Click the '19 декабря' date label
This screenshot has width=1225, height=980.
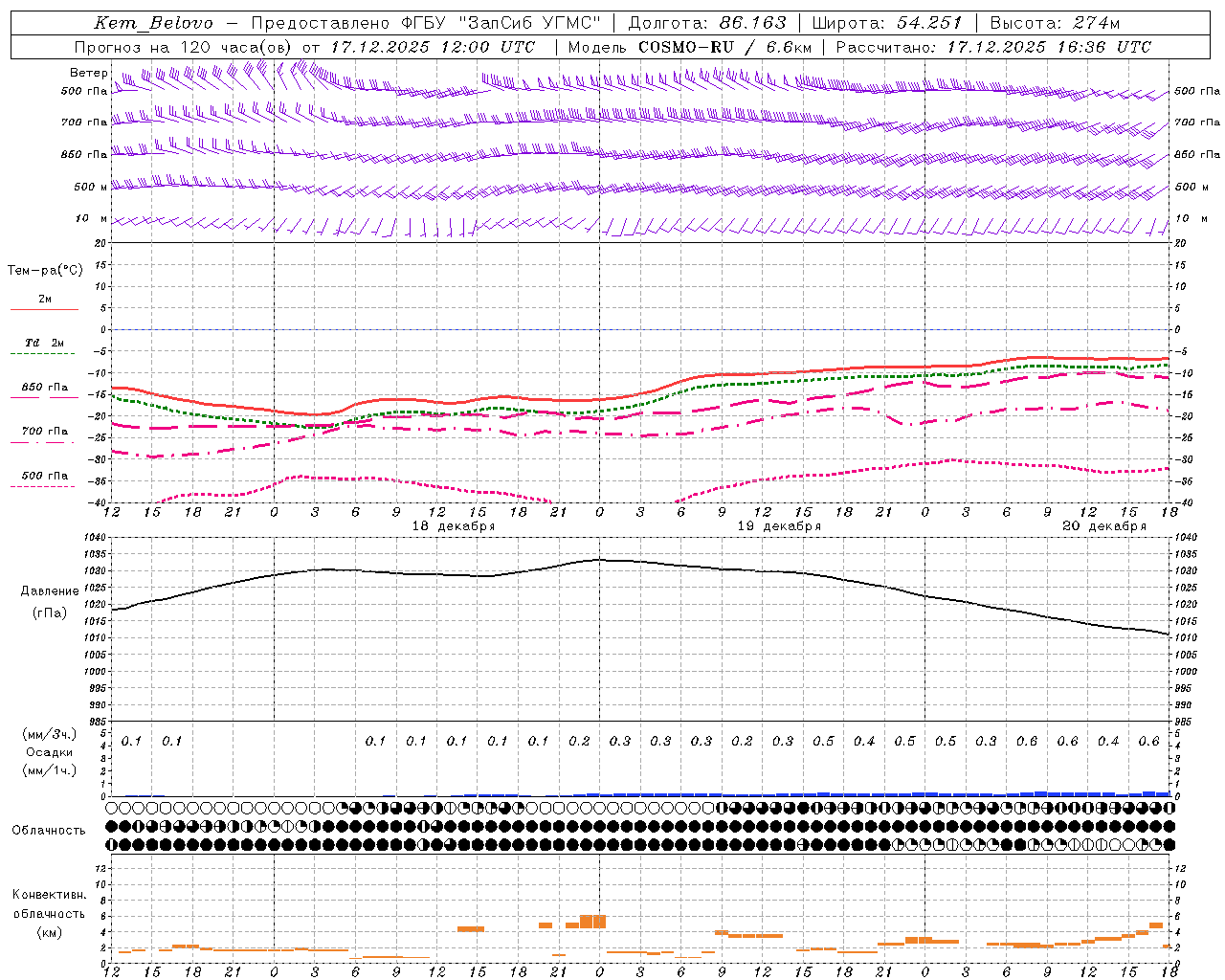point(779,526)
